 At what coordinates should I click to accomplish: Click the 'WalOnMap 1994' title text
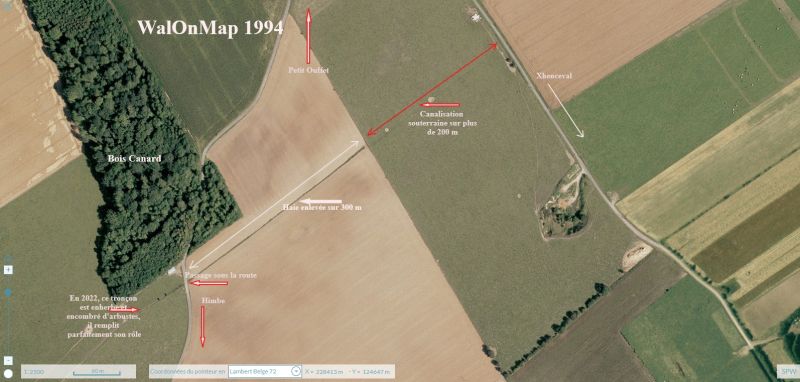210,28
